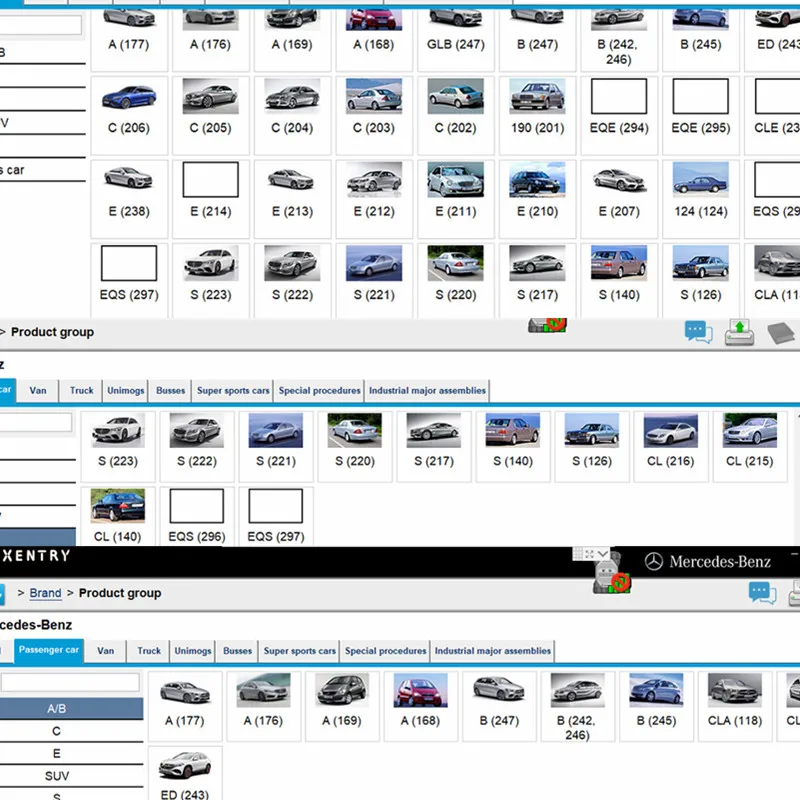Screen dimensions: 800x800
Task: Choose the E (214) model
Action: [x=211, y=199]
